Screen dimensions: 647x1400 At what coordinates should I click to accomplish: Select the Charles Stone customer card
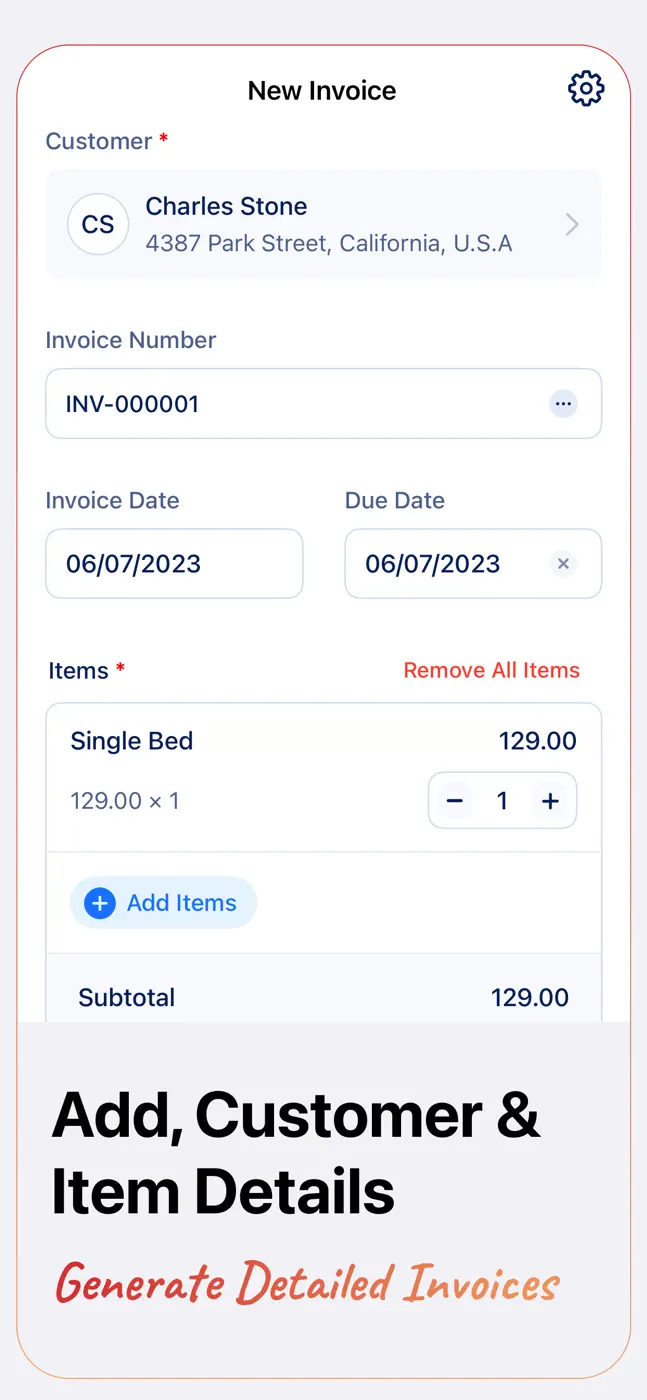pos(324,224)
